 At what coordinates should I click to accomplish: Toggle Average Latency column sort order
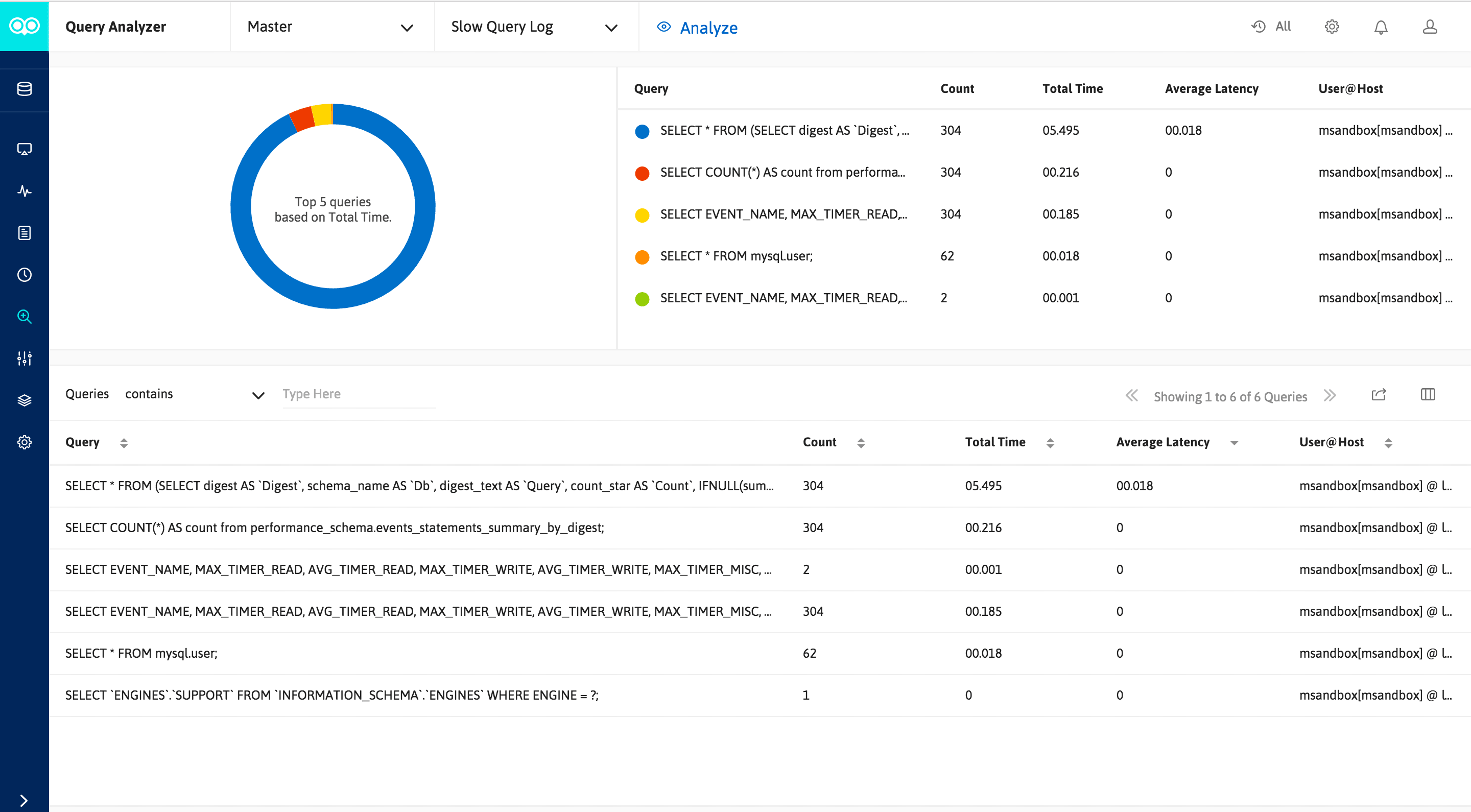1234,443
